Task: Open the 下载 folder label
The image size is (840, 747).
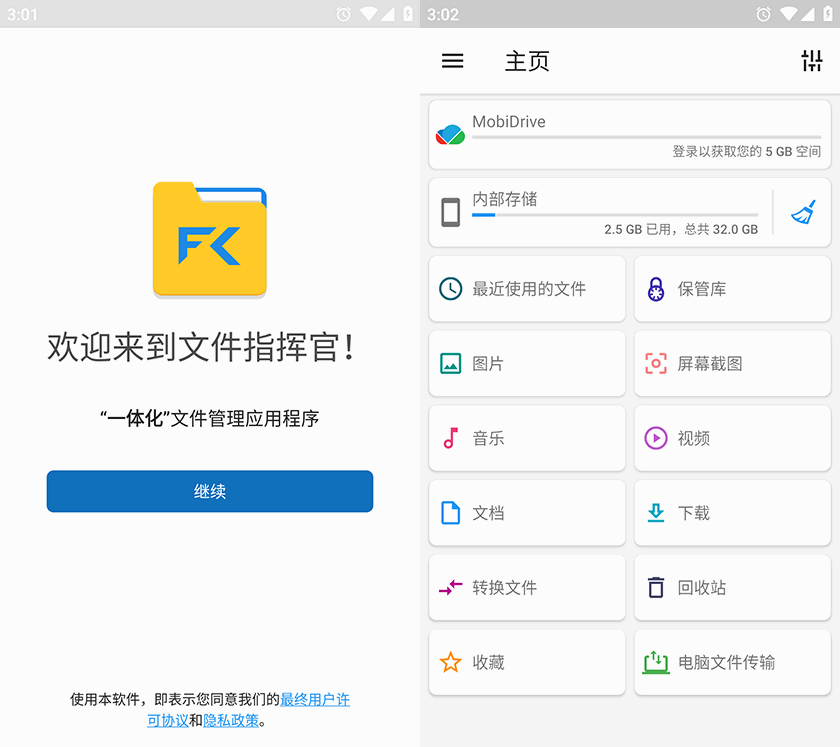Action: tap(694, 513)
